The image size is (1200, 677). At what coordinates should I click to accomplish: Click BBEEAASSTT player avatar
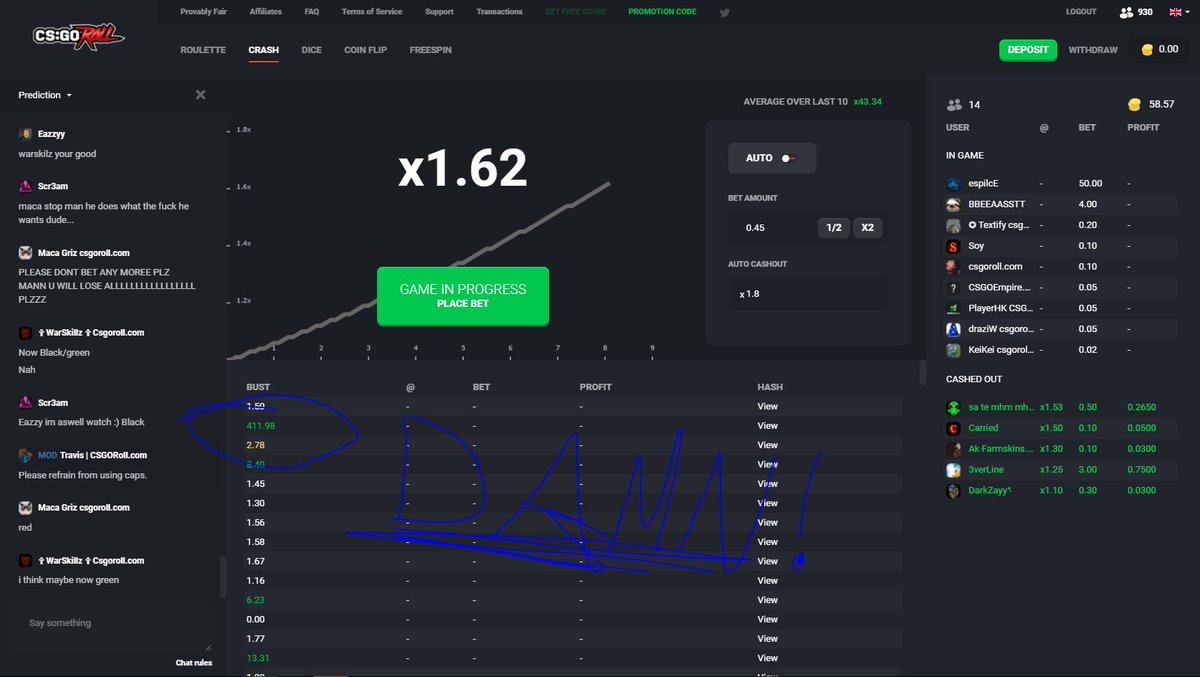pos(953,204)
